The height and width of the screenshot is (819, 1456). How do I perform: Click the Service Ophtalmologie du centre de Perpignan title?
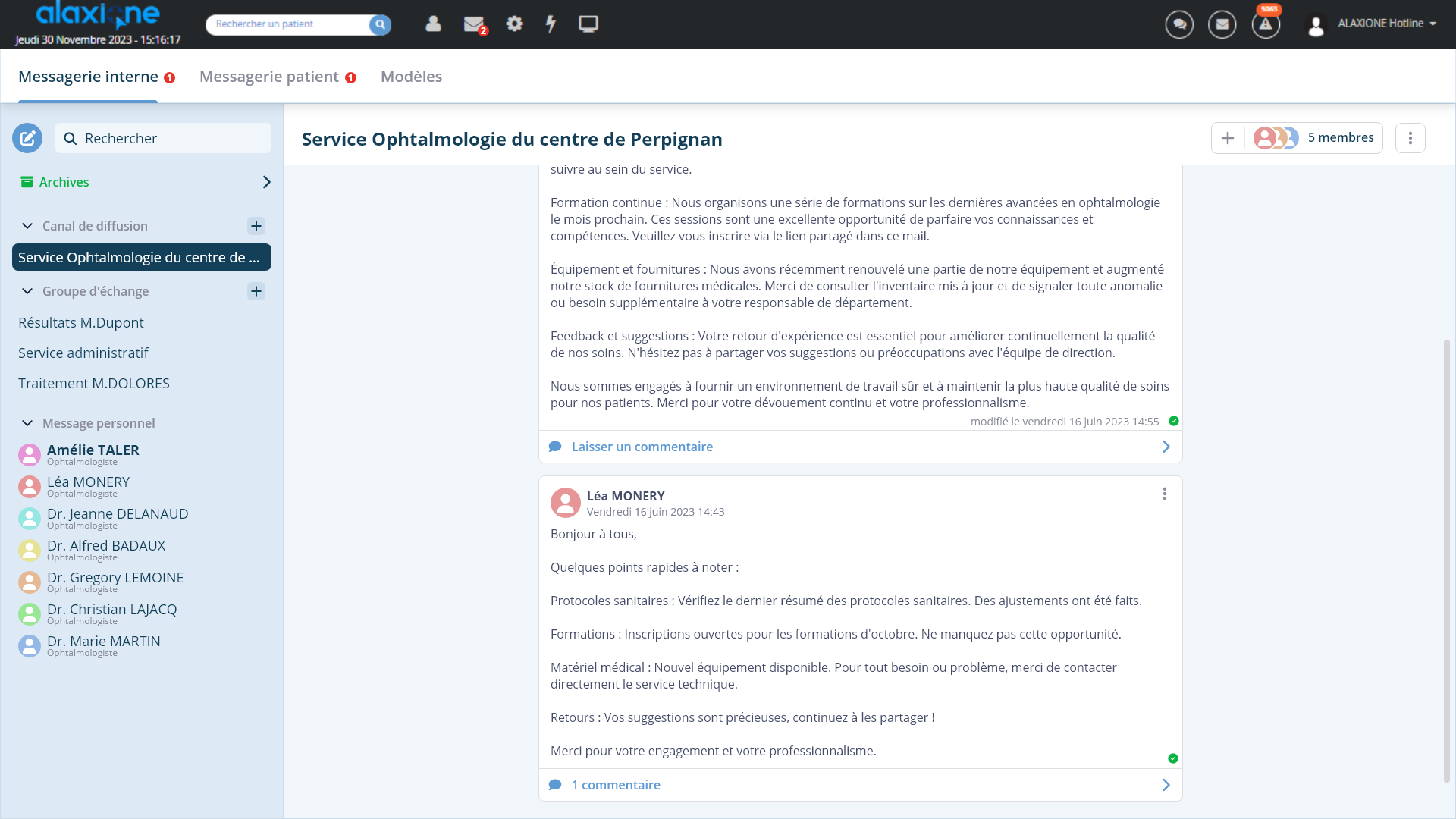[512, 139]
